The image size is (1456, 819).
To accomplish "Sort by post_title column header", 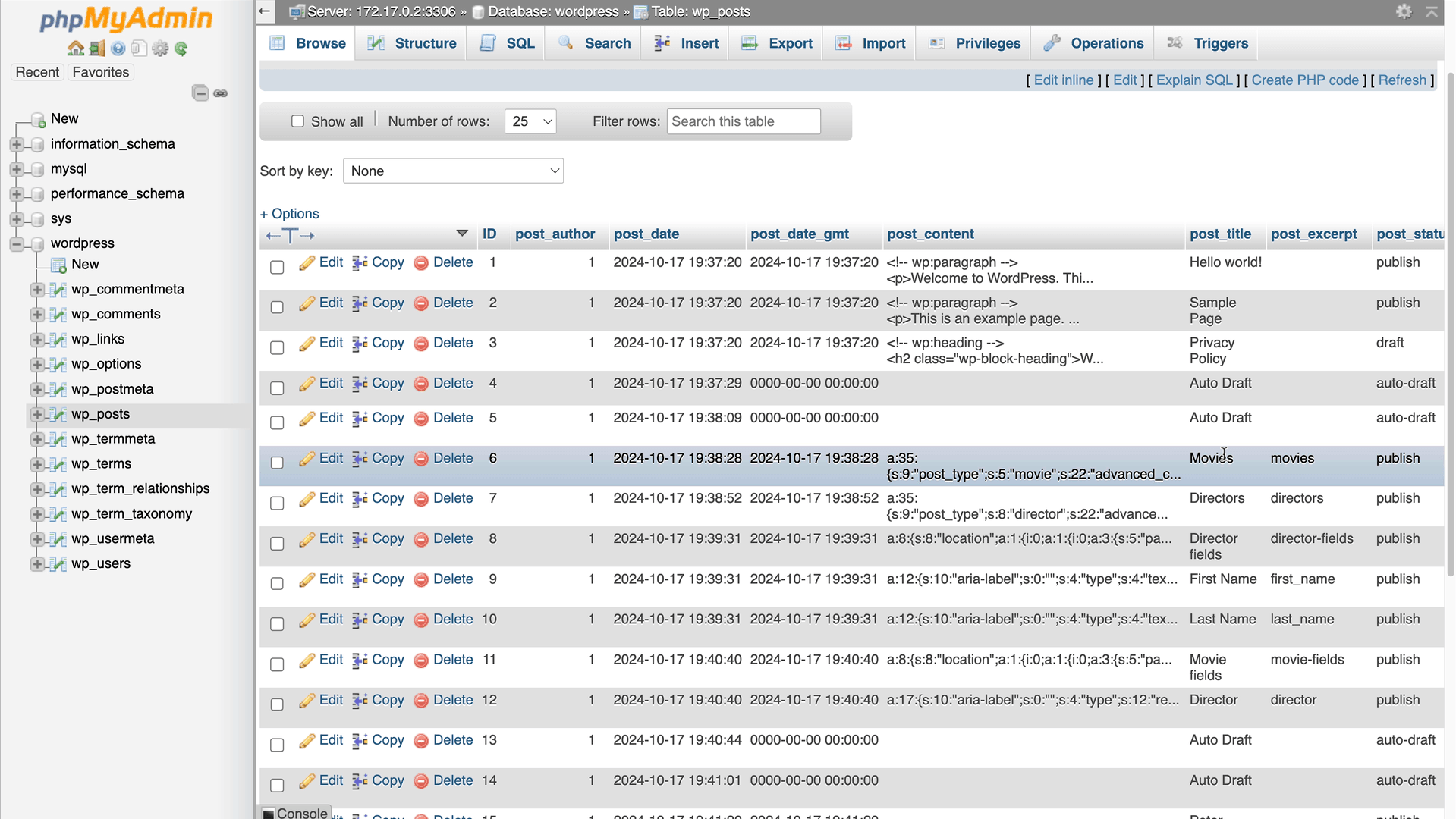I will pos(1220,234).
